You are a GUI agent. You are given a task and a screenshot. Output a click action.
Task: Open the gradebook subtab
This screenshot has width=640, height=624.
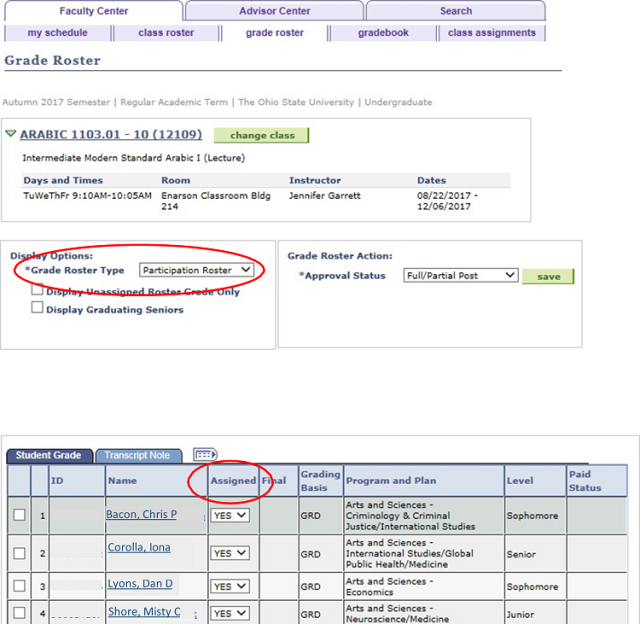tap(383, 33)
